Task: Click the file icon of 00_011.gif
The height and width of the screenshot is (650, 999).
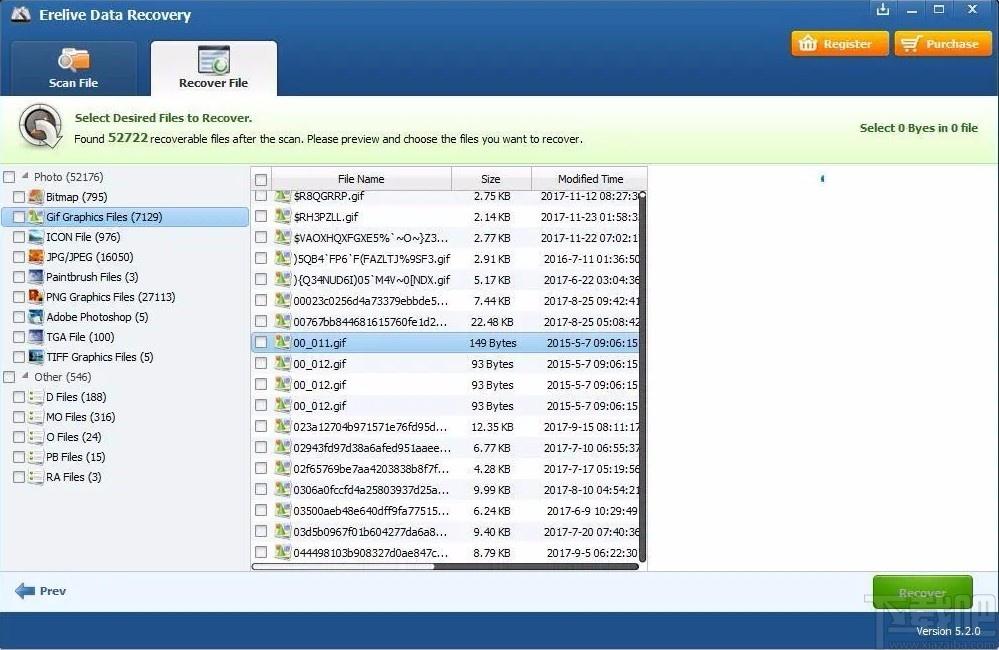Action: click(x=282, y=342)
